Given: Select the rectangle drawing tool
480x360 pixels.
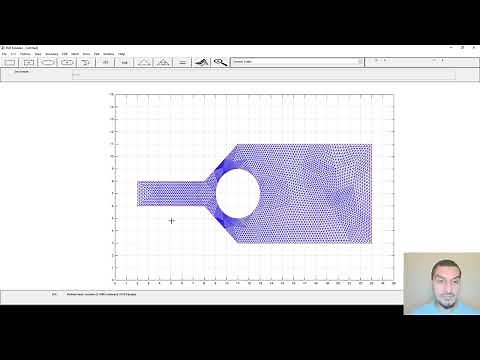Looking at the screenshot, I should pos(10,62).
